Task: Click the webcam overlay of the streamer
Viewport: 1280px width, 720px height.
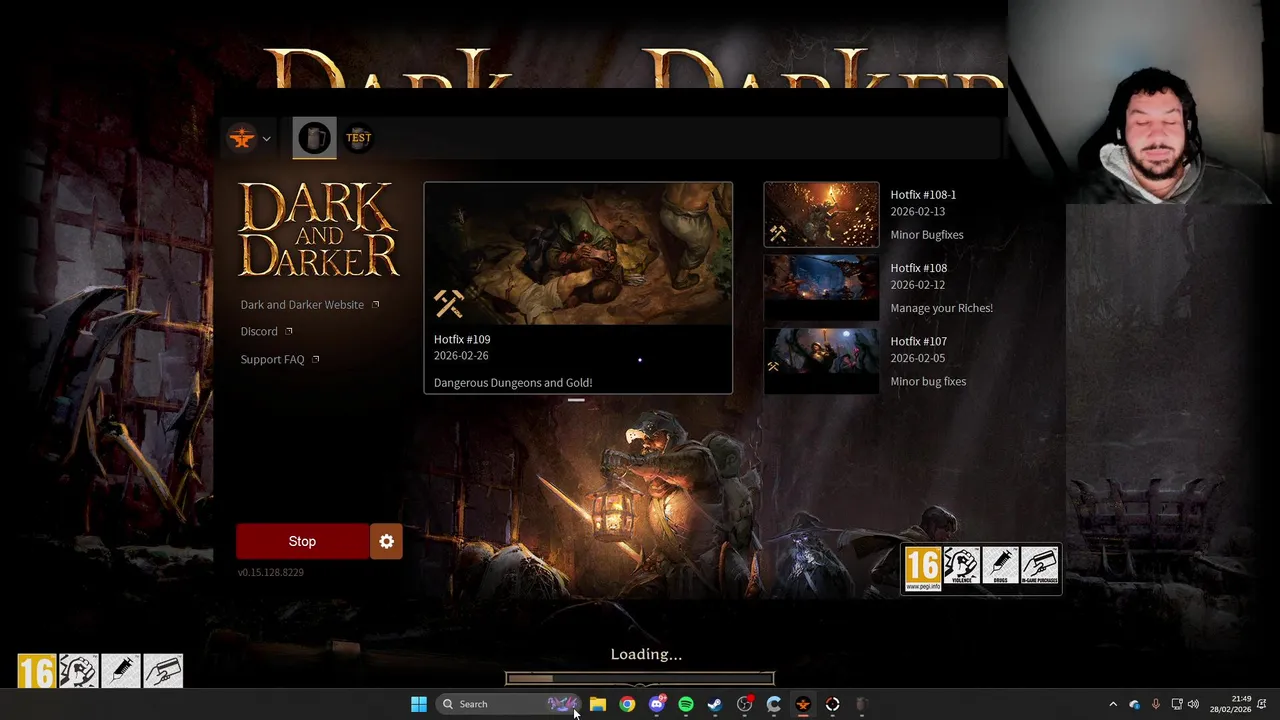Action: tap(1143, 102)
